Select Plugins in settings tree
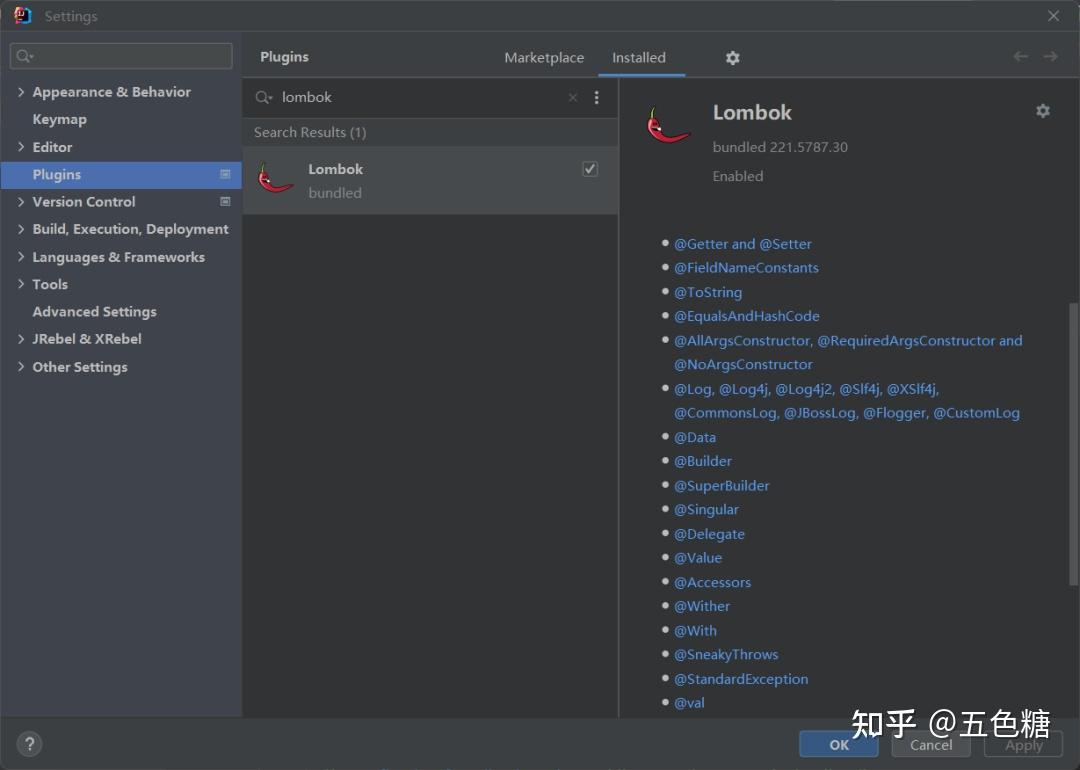This screenshot has width=1080, height=770. [121, 174]
